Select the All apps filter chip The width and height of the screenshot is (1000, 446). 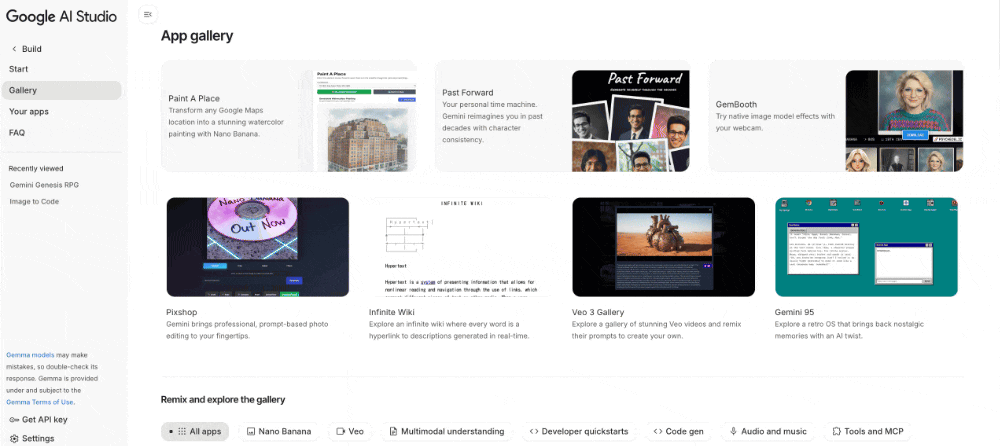[x=195, y=431]
